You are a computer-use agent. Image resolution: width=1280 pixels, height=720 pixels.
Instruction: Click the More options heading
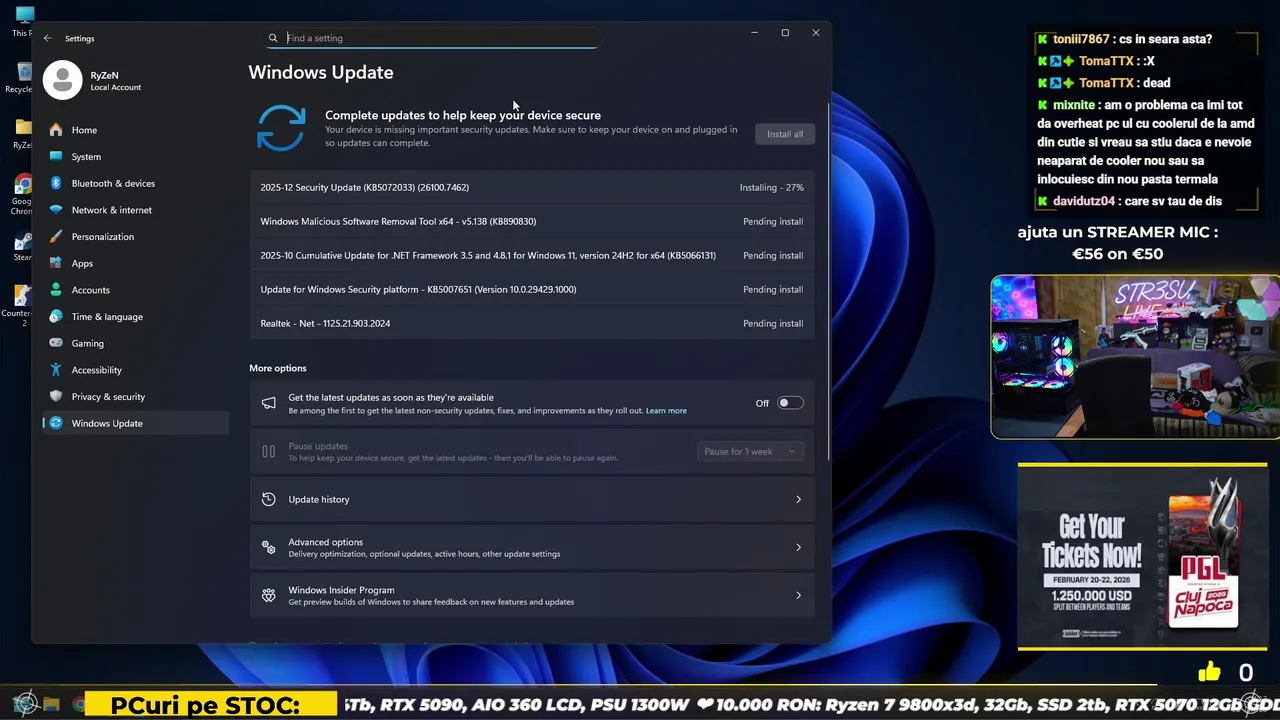[278, 368]
